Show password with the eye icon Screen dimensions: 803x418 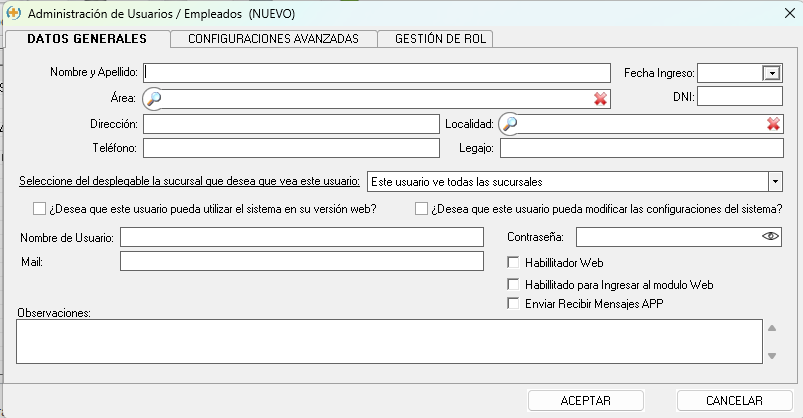[770, 237]
